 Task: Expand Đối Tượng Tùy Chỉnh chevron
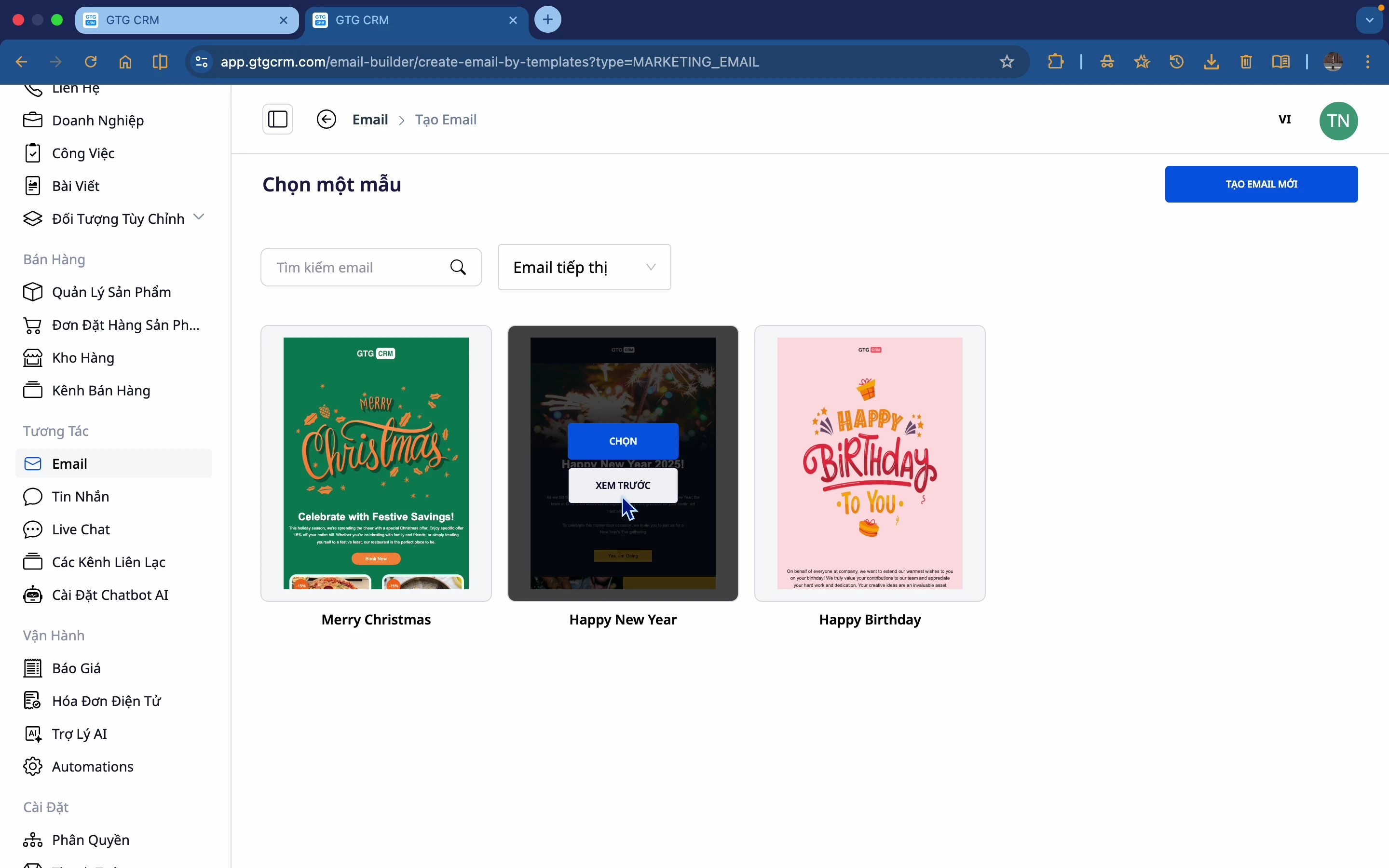pyautogui.click(x=199, y=217)
